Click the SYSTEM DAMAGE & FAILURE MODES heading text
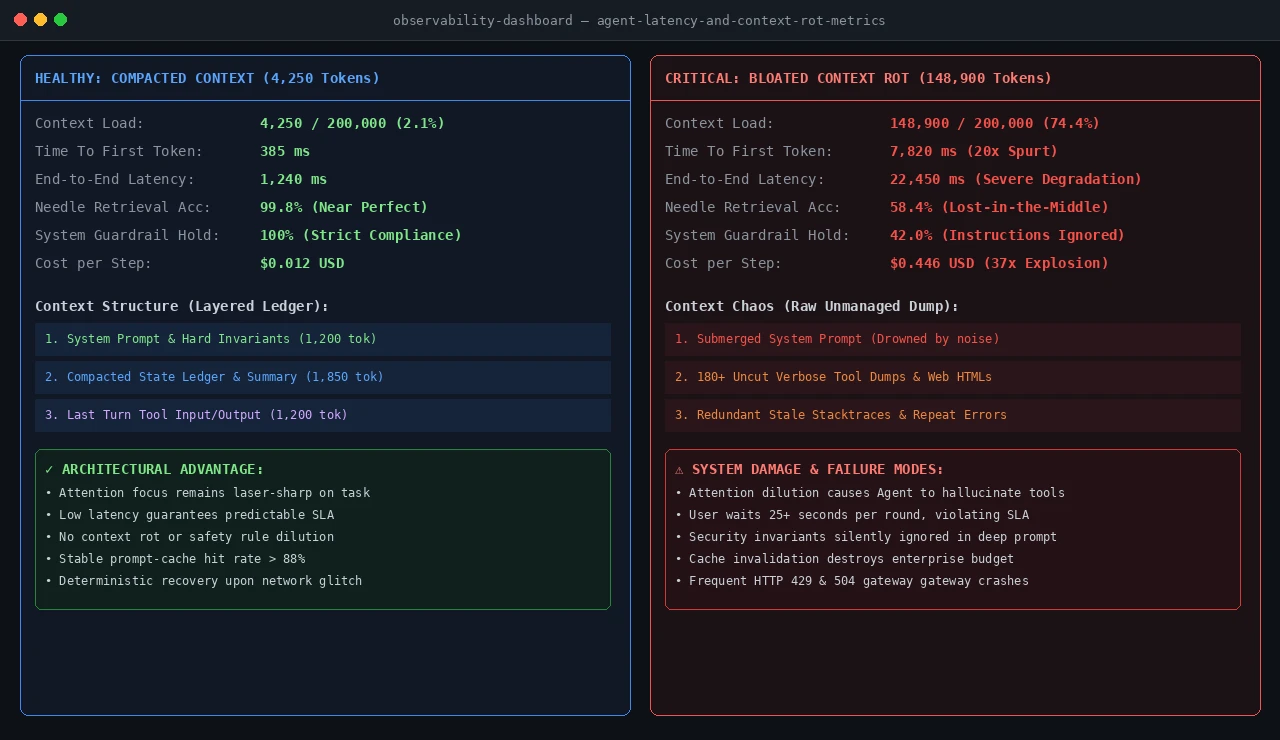Screen dimensions: 1280x740 pos(818,469)
